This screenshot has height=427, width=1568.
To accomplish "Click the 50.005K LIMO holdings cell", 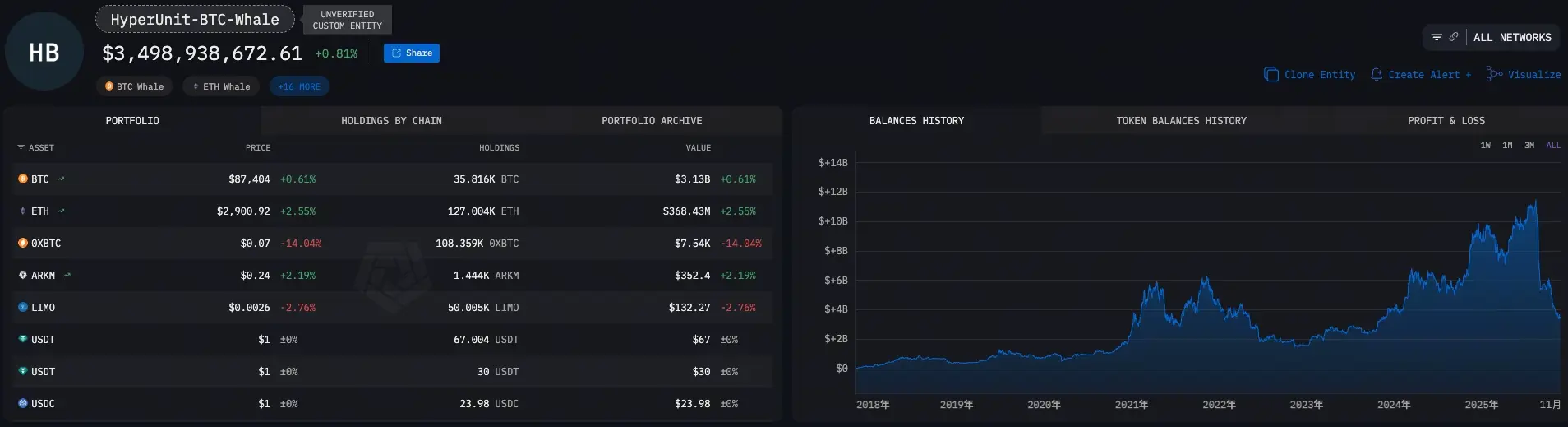I will pyautogui.click(x=483, y=307).
